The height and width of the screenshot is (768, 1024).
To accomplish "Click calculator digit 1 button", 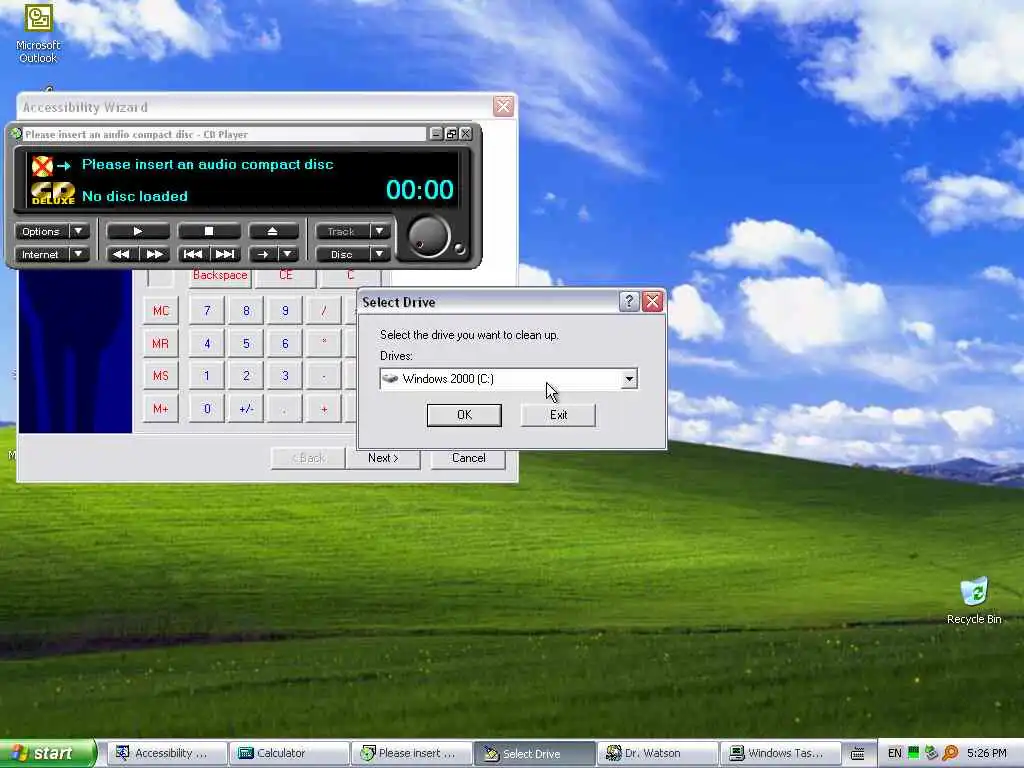I will 207,376.
